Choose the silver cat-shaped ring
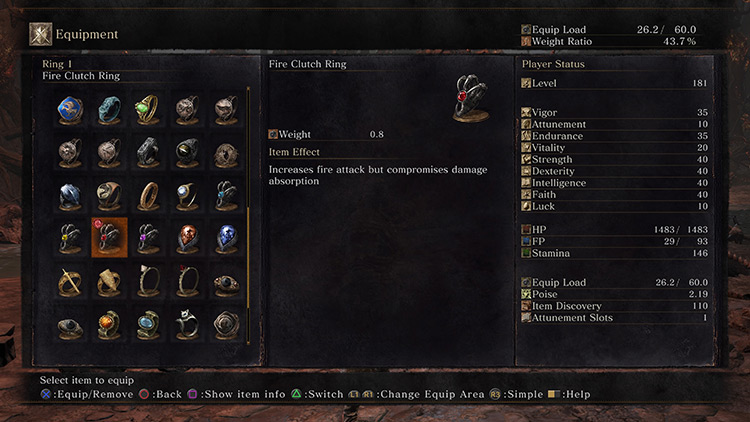Image resolution: width=750 pixels, height=422 pixels. 188,324
